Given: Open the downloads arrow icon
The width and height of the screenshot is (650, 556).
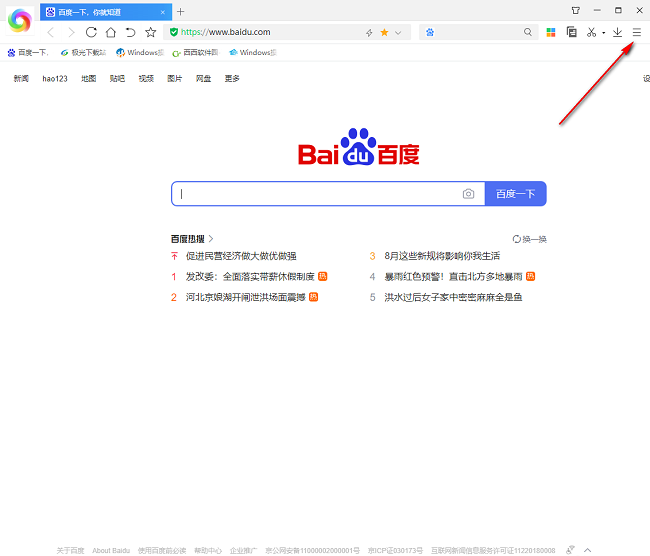Looking at the screenshot, I should pyautogui.click(x=617, y=32).
